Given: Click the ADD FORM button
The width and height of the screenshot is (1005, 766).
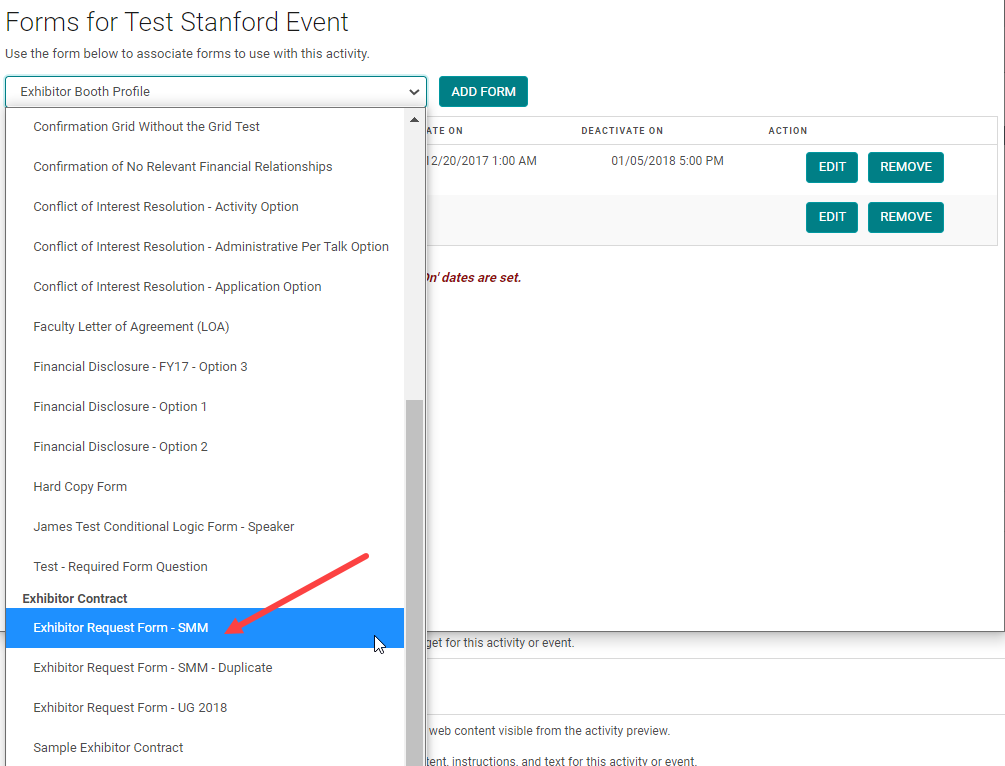Looking at the screenshot, I should pos(483,92).
